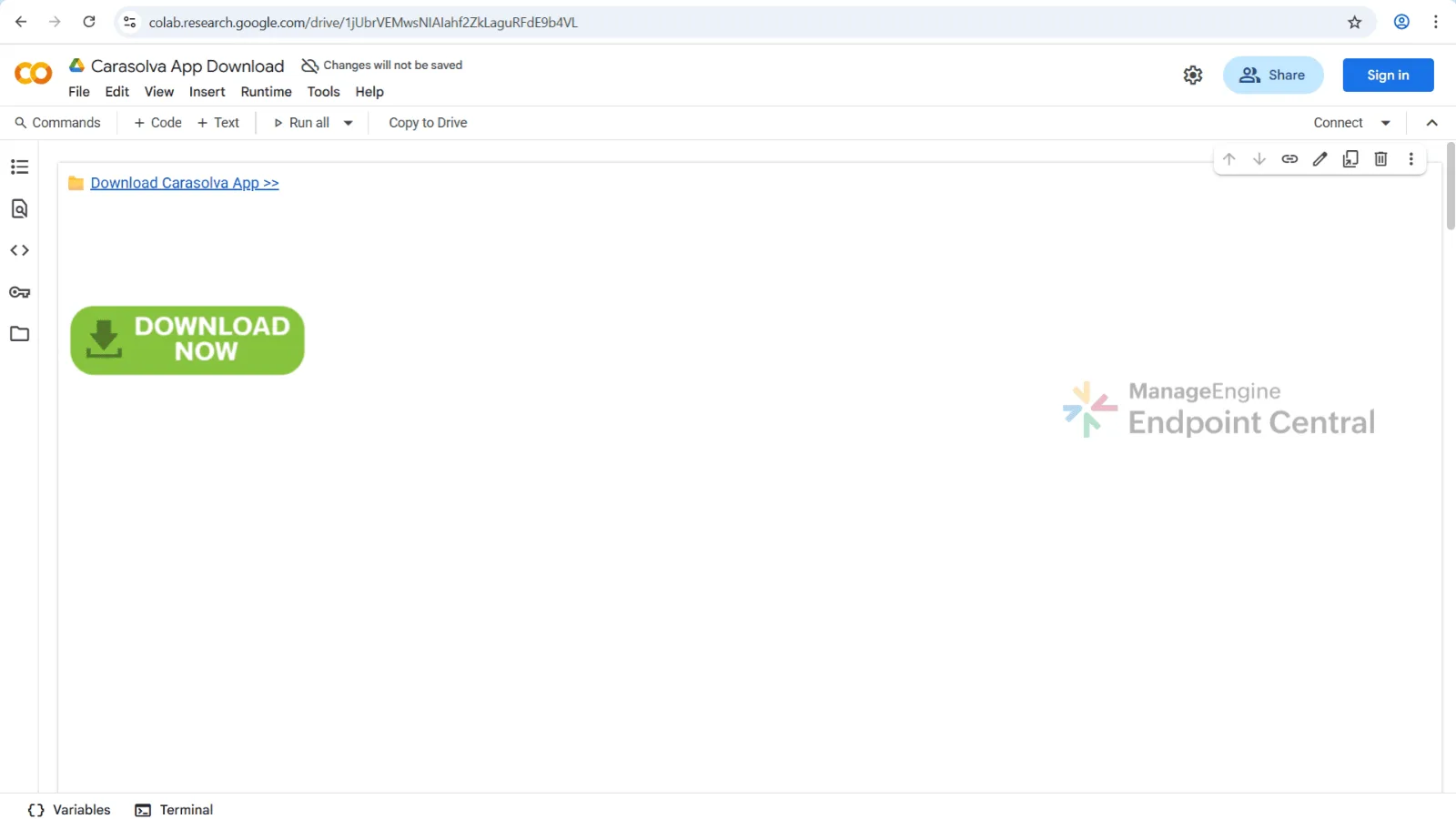
Task: Click the green Download Now image
Action: 187,340
